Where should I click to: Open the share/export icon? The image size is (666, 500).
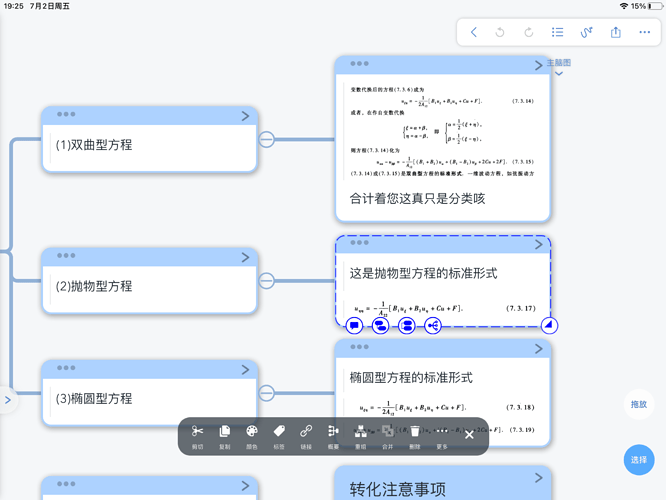(x=615, y=32)
